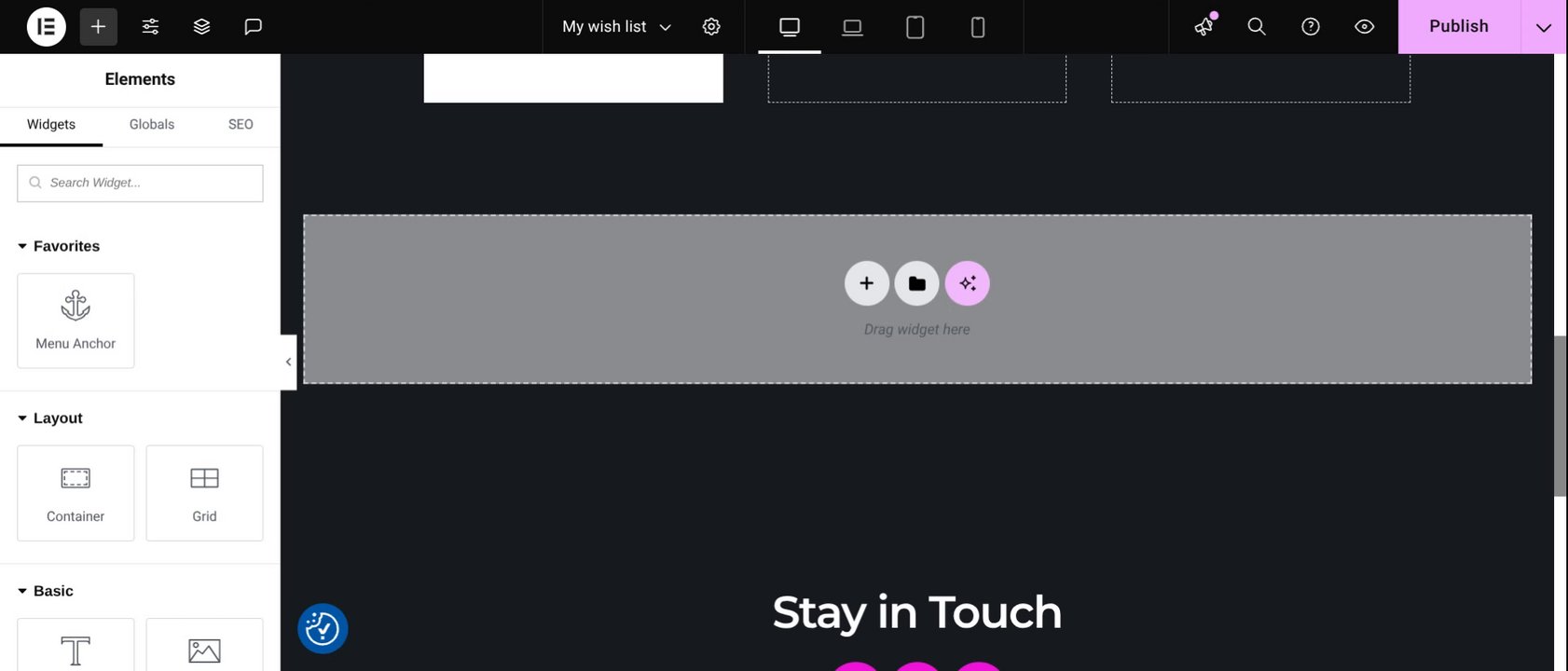Click the accessibility checkmark floating icon
The image size is (1568, 671).
click(323, 629)
